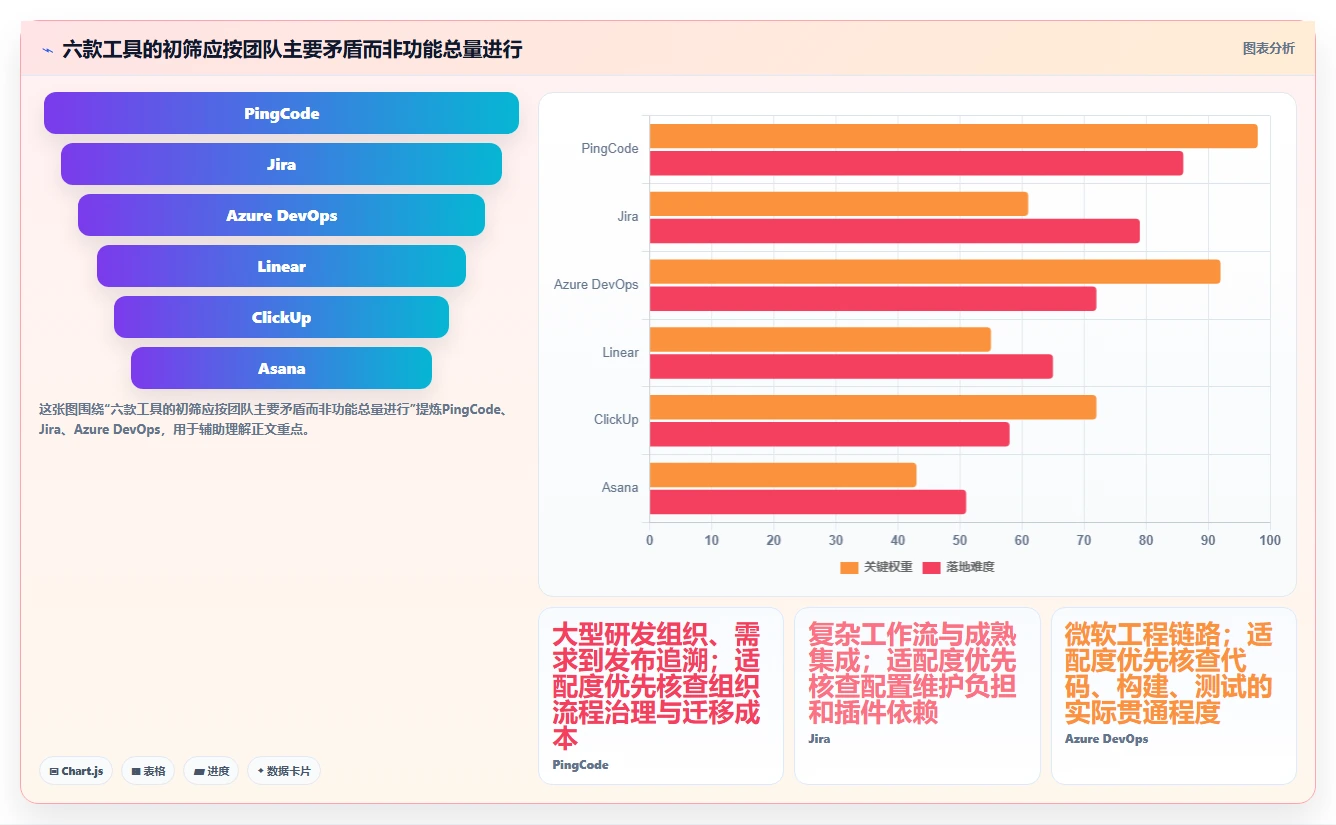
Task: Click the orange 关键权重 legend swatch
Action: (x=849, y=567)
